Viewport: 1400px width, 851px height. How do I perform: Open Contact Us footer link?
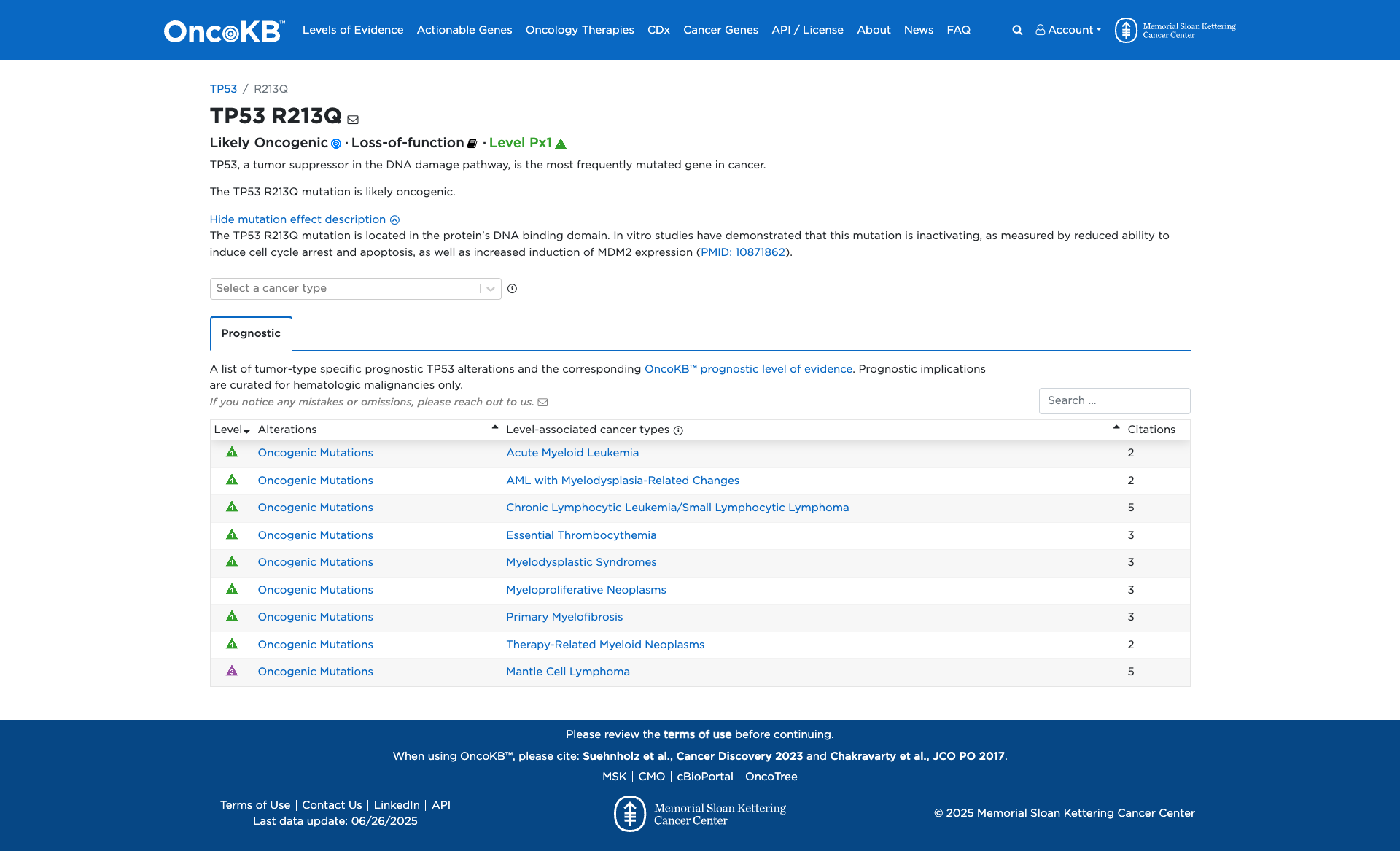(x=332, y=805)
